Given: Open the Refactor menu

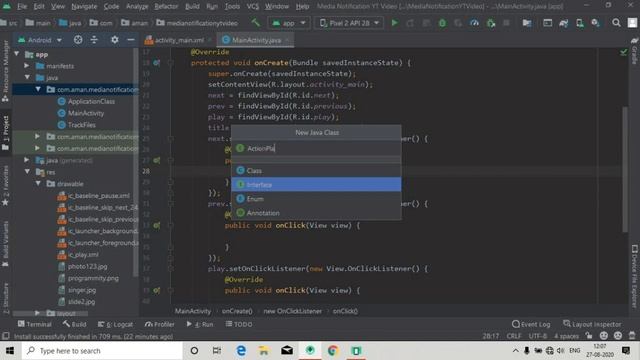Looking at the screenshot, I should point(166,7).
